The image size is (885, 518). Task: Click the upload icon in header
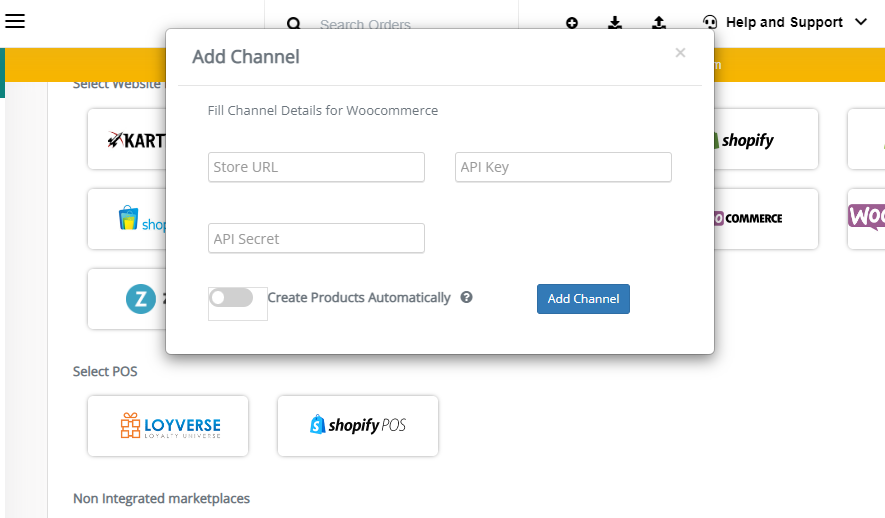[x=659, y=23]
